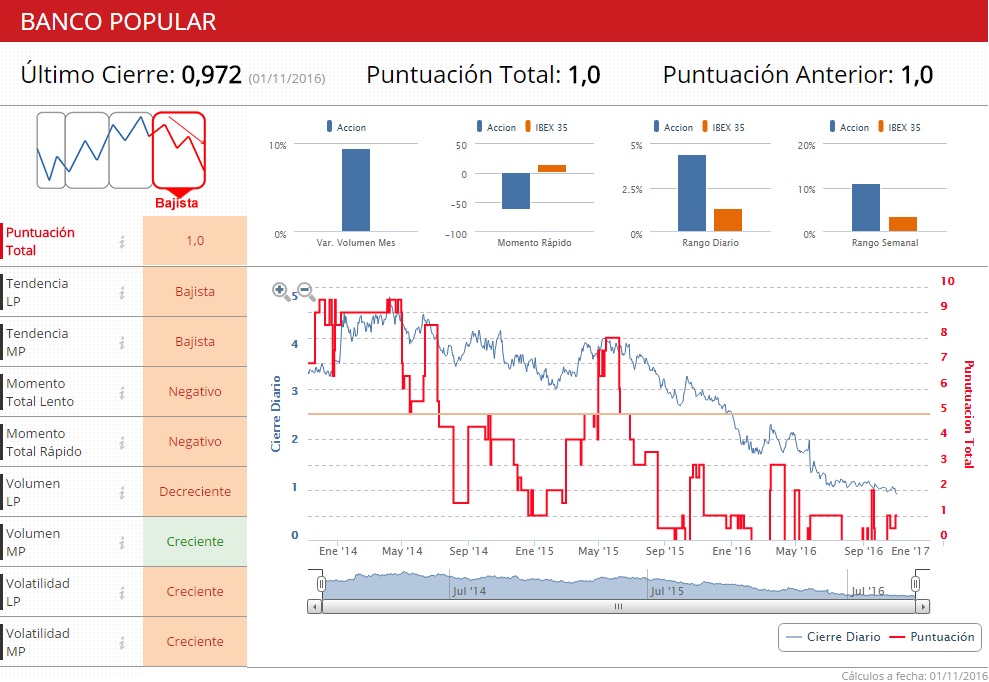Click left handle of chart range navigator

(x=321, y=584)
